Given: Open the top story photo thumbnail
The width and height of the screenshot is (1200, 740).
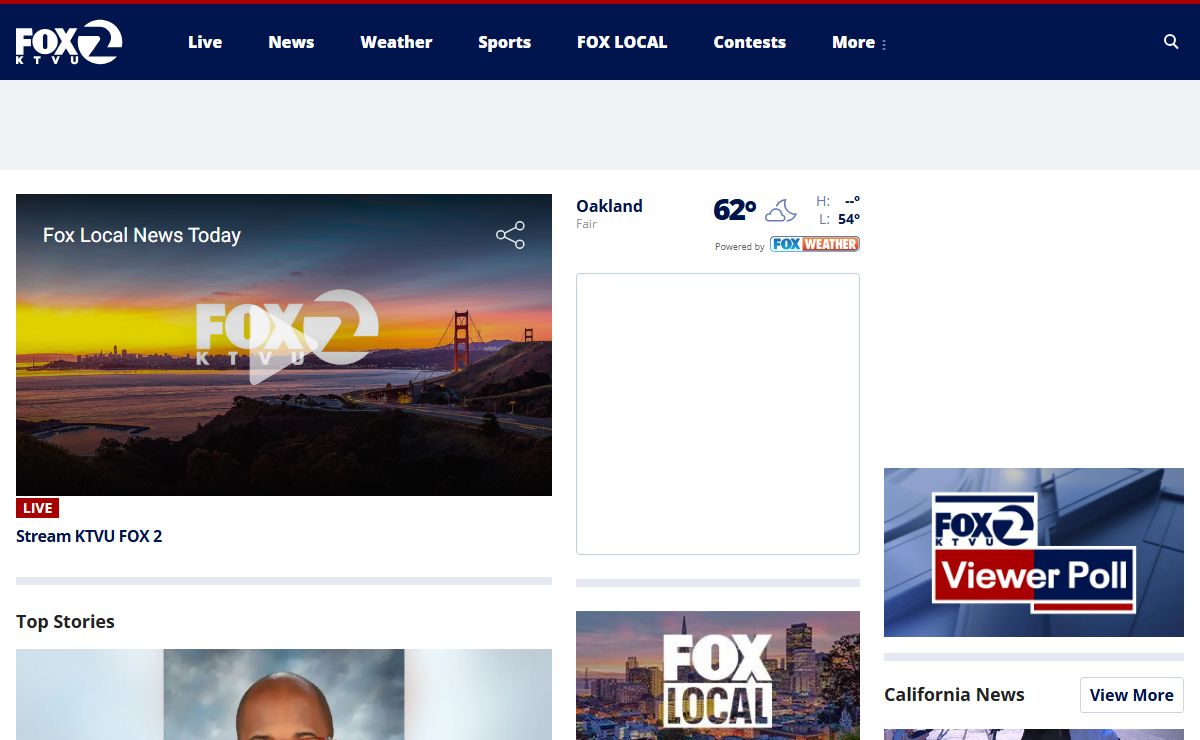Looking at the screenshot, I should (x=284, y=694).
